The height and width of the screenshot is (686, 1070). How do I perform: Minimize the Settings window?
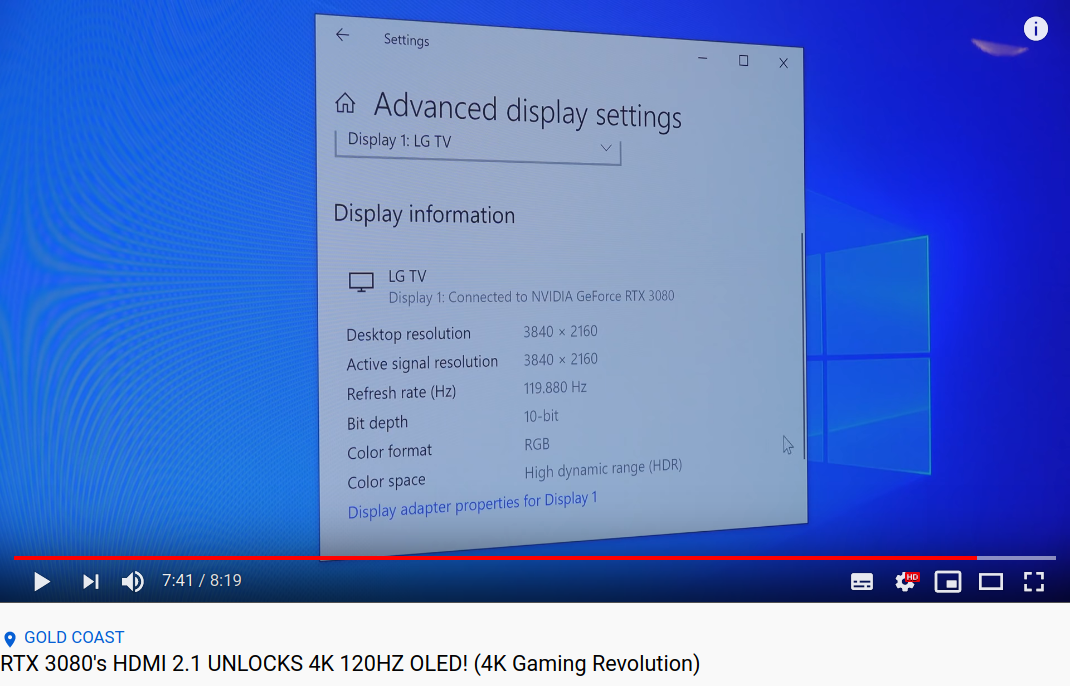pos(702,59)
